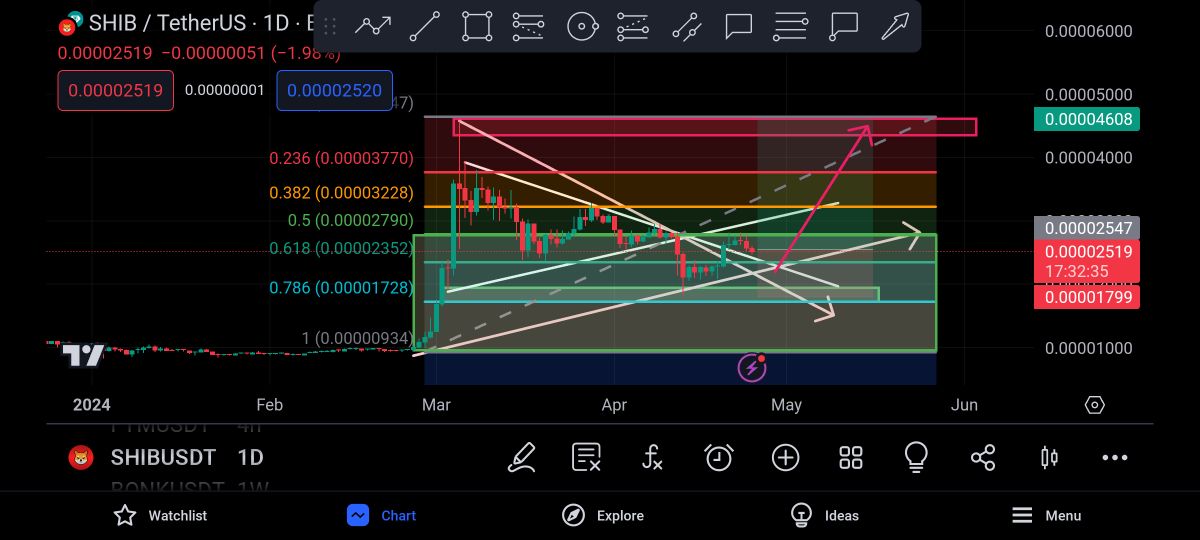Screen dimensions: 1200x540
Task: Tap the 0.236 (0.00003770) Fib label
Action: point(341,158)
